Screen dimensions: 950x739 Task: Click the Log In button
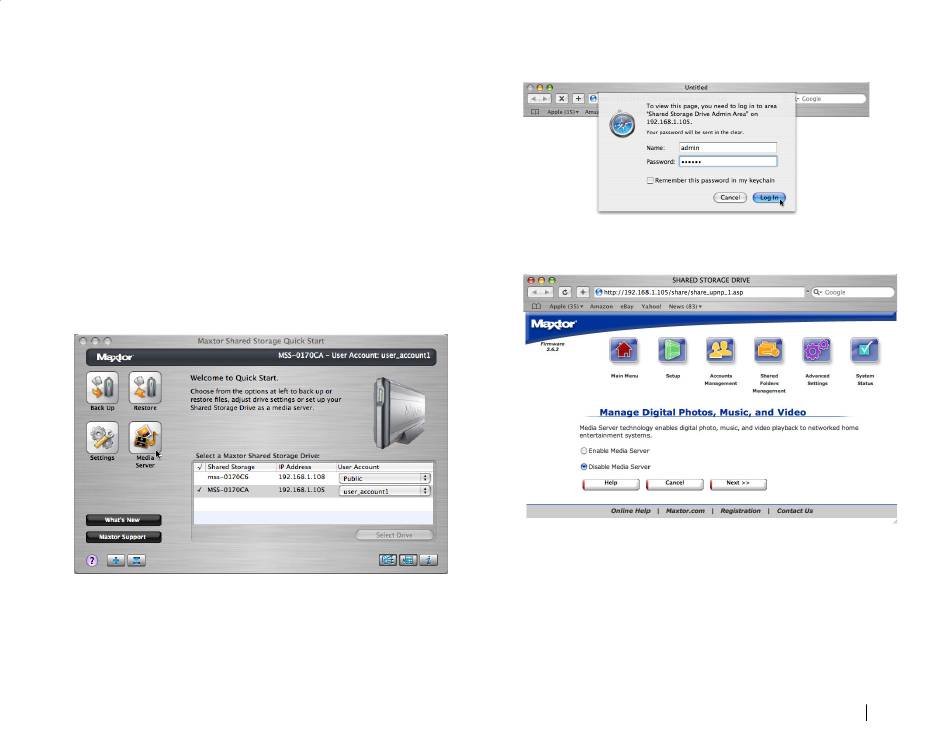point(769,197)
